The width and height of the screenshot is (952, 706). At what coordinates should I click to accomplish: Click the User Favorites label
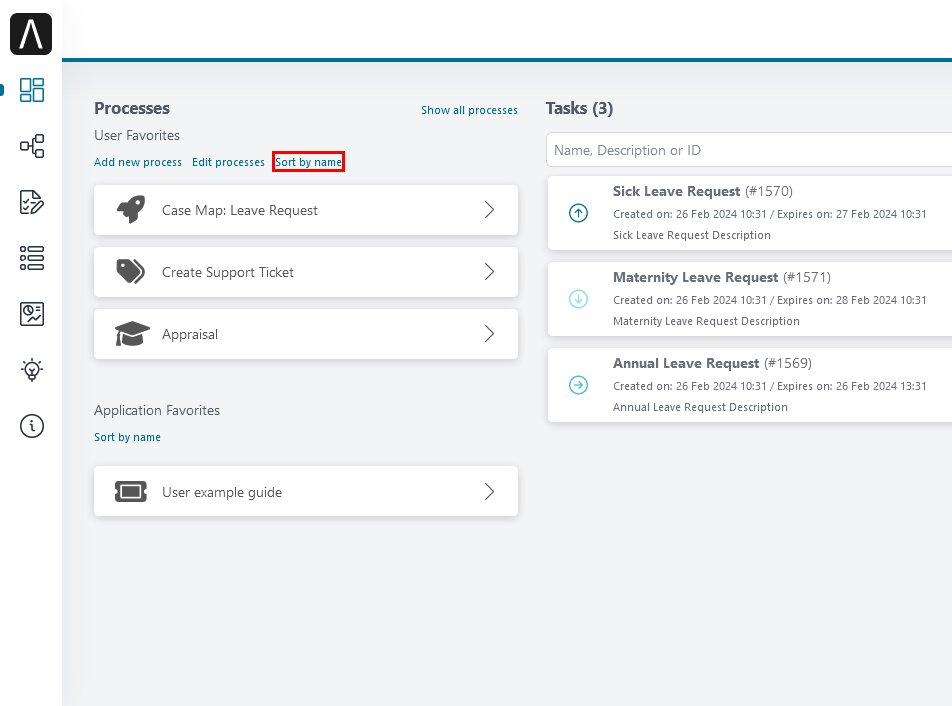(137, 135)
